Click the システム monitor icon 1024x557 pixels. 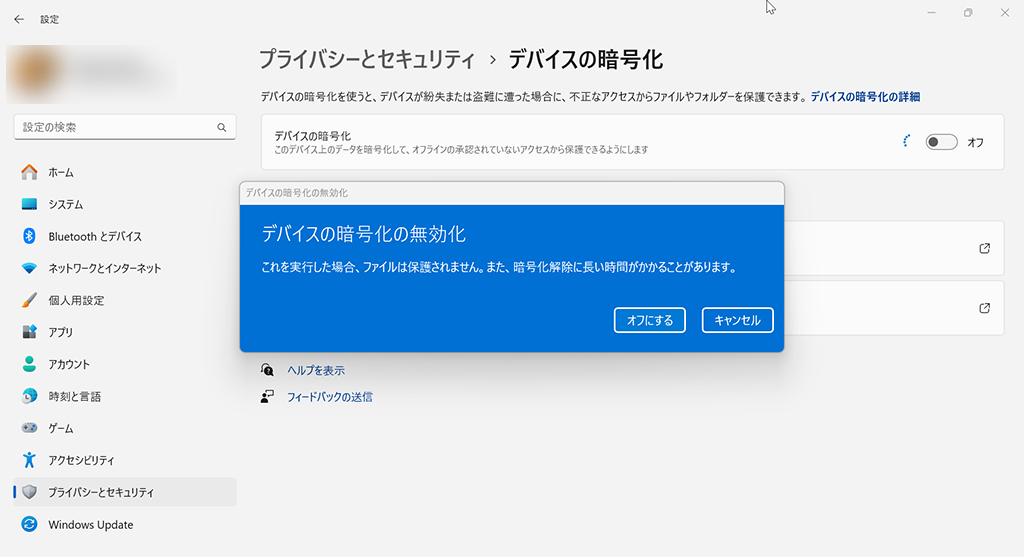(29, 204)
